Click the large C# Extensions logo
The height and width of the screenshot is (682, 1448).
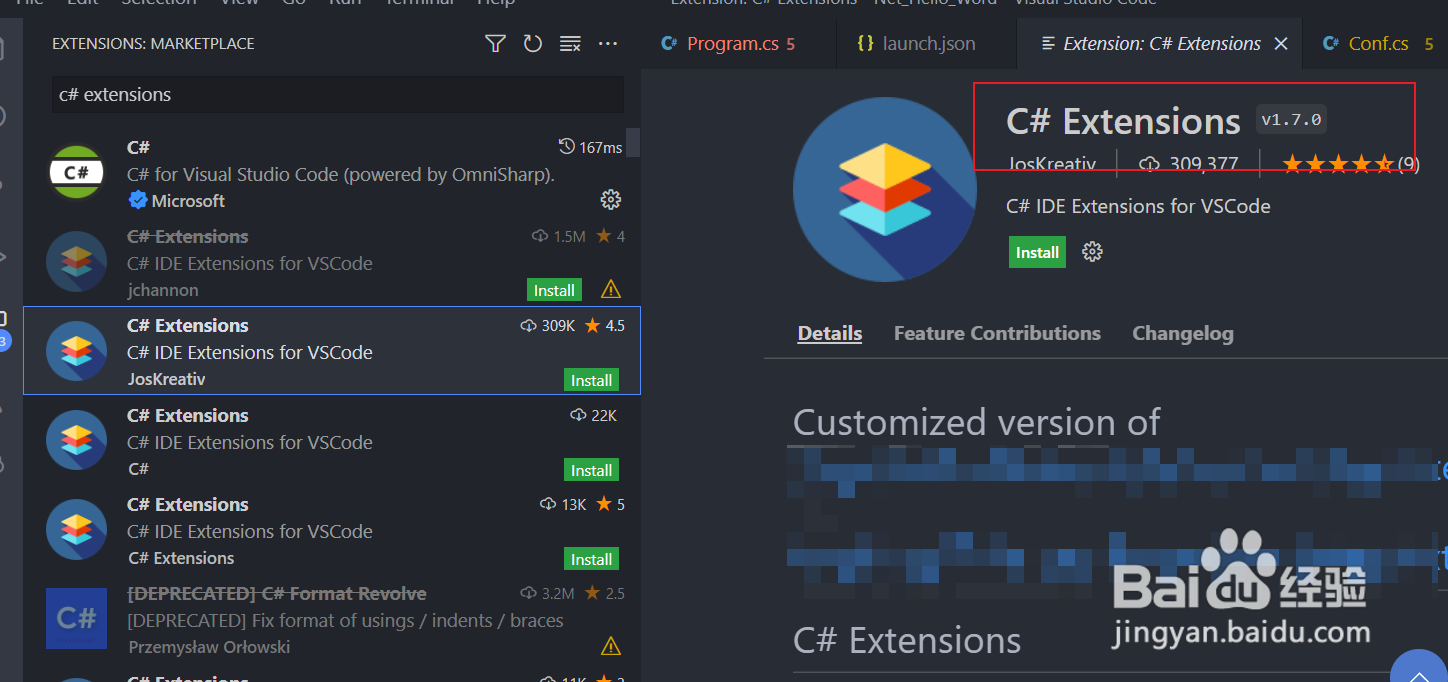[x=884, y=189]
